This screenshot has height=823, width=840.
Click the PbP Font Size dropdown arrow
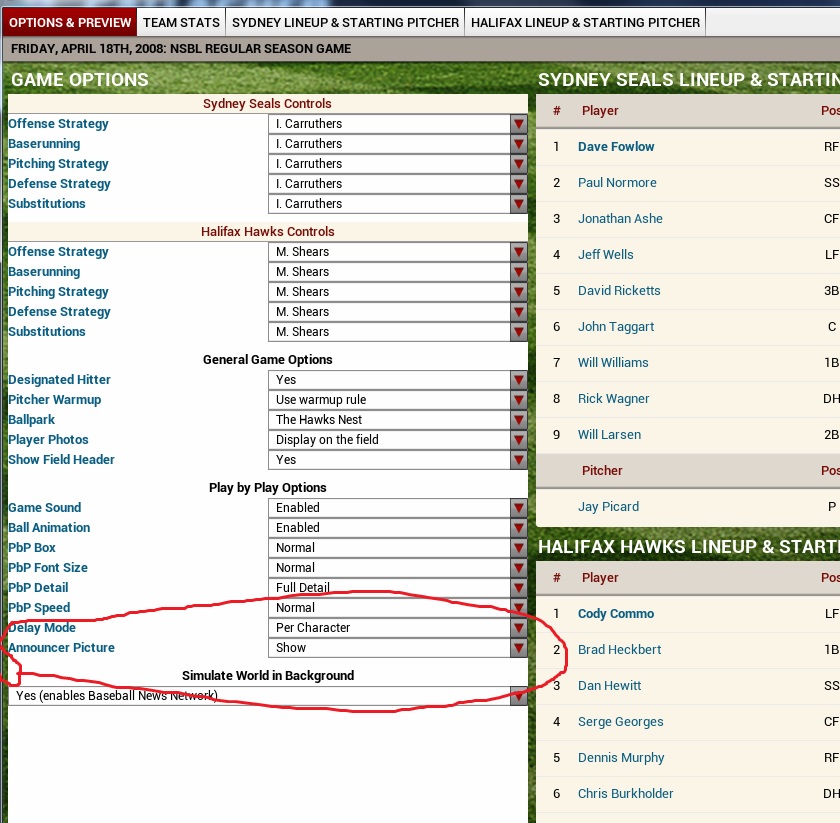[518, 568]
